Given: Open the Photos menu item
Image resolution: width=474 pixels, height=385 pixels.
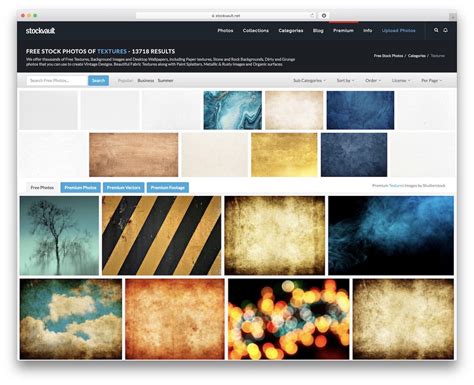Looking at the screenshot, I should click(x=225, y=30).
